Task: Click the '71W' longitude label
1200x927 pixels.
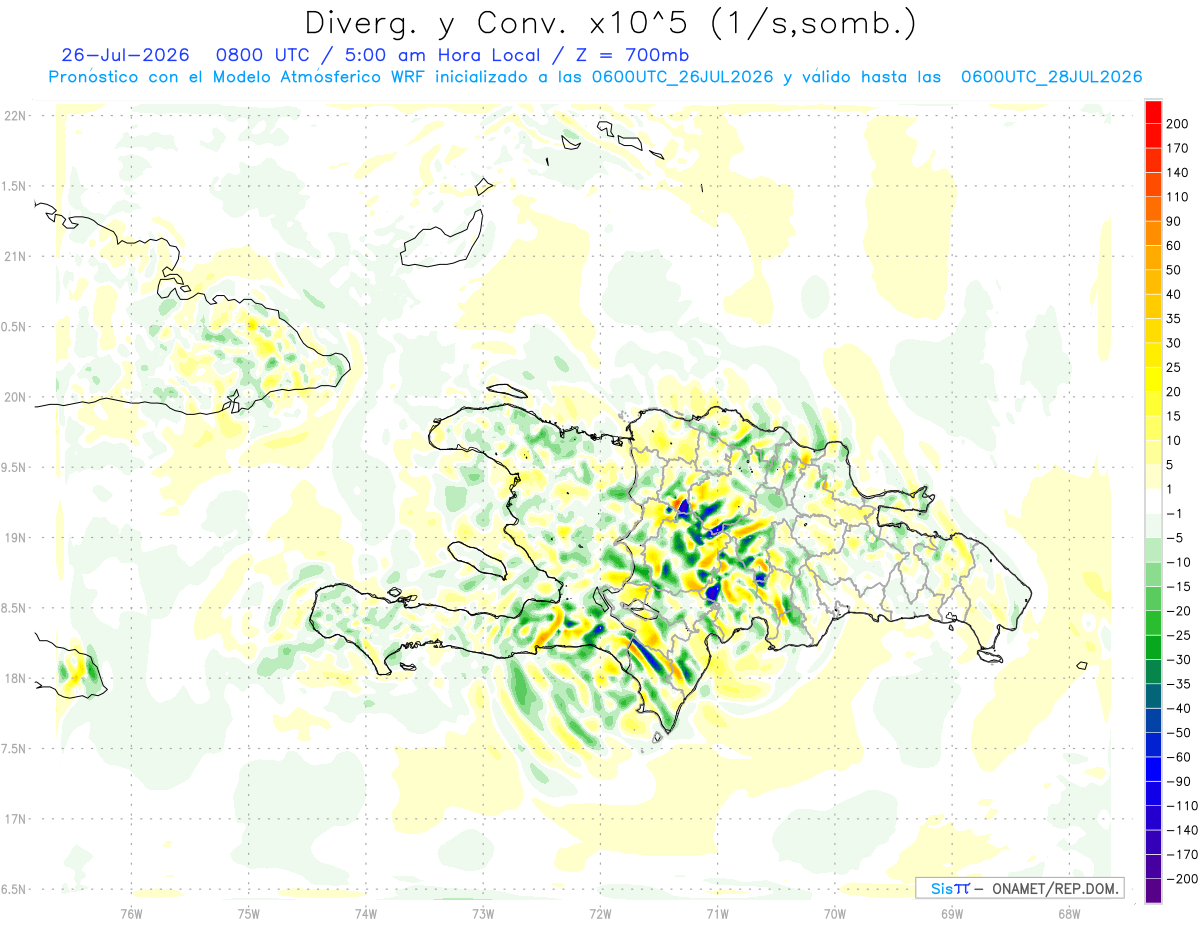Action: coord(717,913)
